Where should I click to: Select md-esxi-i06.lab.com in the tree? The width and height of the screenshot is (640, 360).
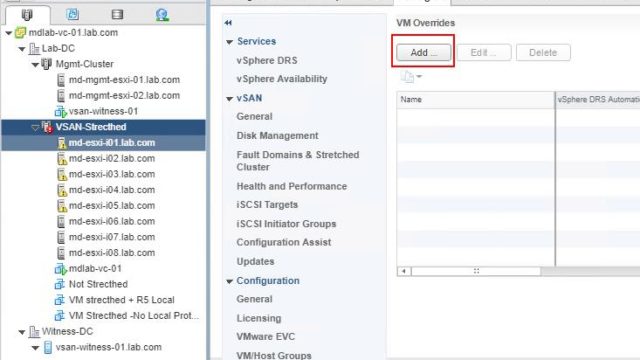(x=112, y=222)
